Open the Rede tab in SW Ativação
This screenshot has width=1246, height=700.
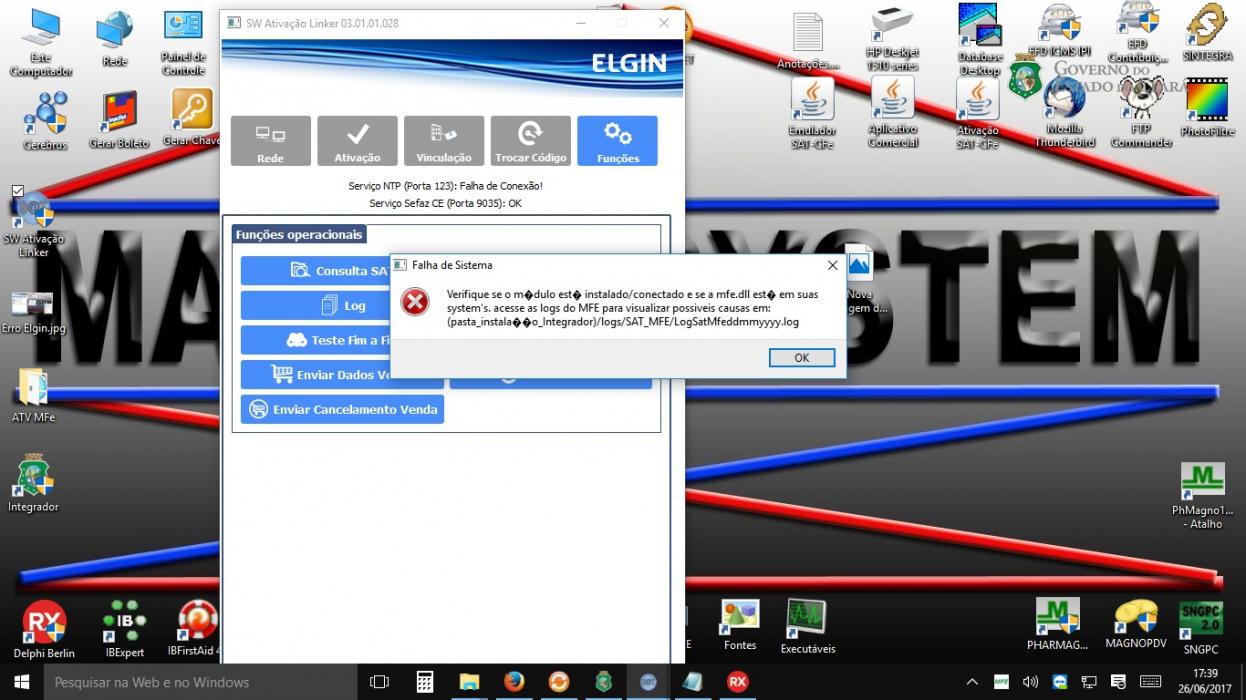coord(270,141)
